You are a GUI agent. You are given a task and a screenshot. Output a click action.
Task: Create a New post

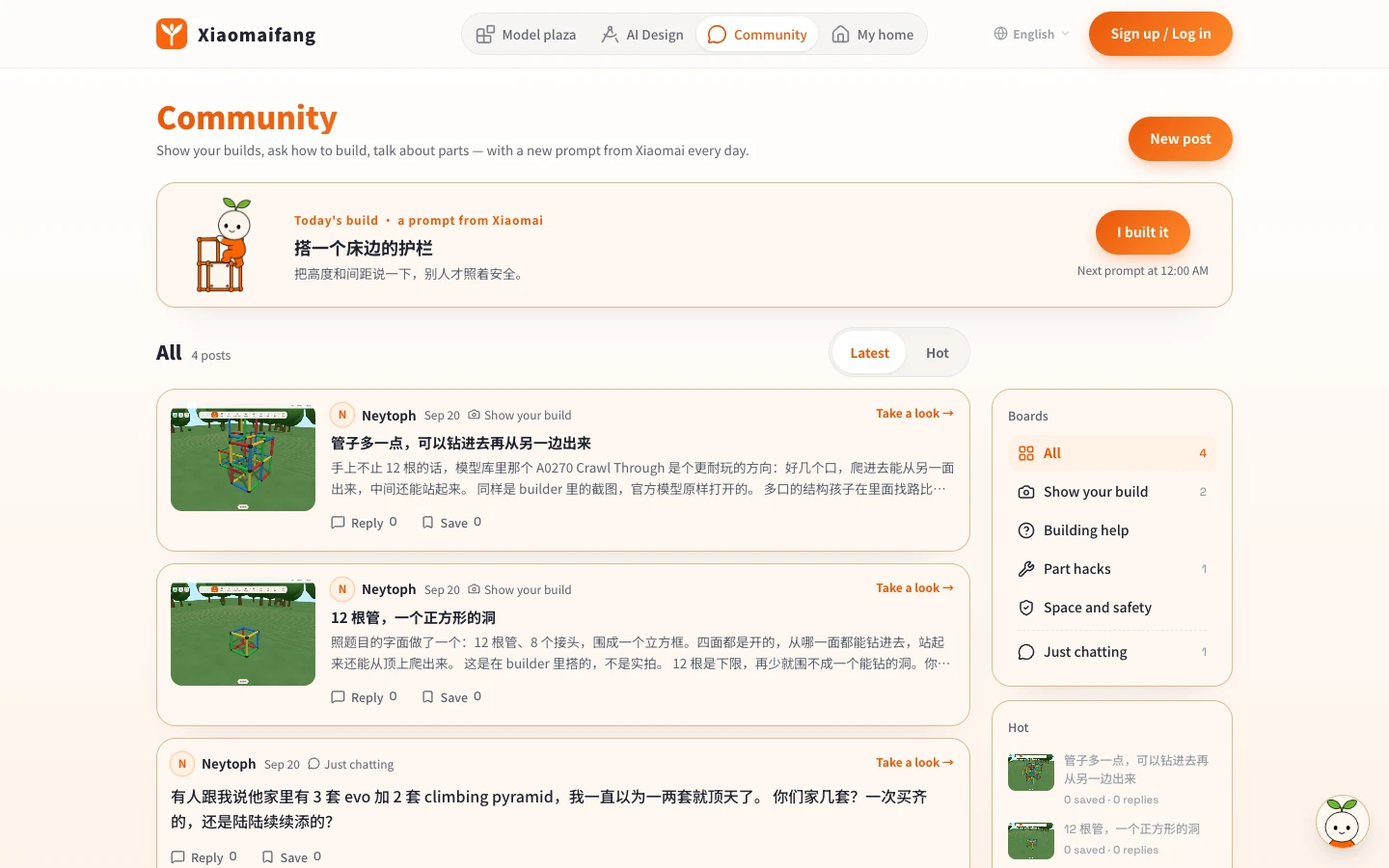tap(1180, 139)
